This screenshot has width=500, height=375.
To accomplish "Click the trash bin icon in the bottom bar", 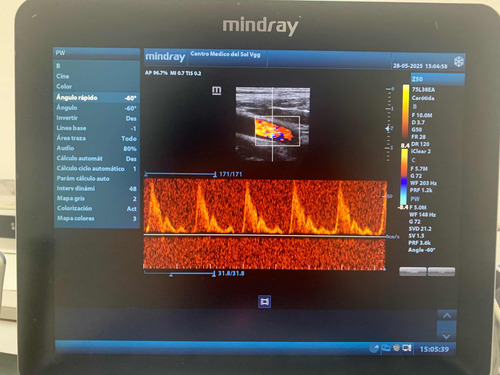I will [396, 348].
